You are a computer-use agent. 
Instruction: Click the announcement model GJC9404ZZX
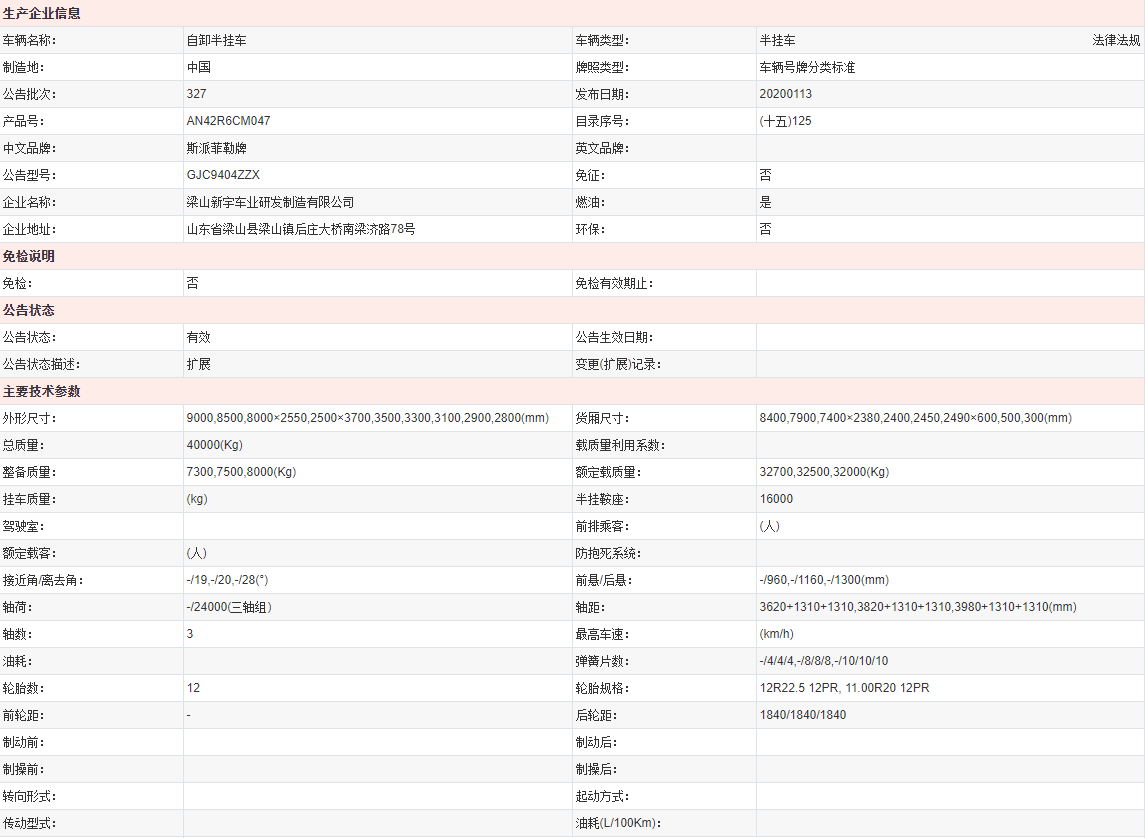[217, 175]
